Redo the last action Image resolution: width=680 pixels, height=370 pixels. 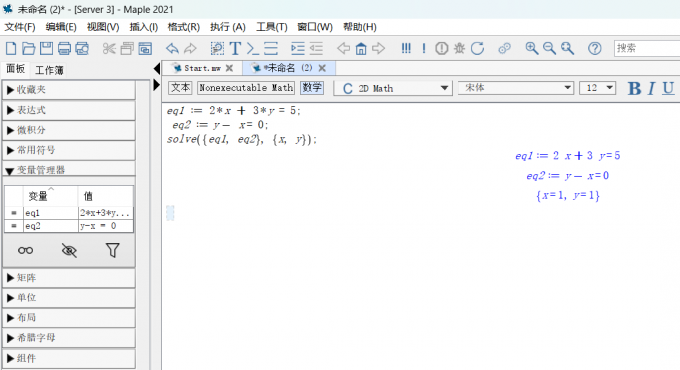click(190, 48)
